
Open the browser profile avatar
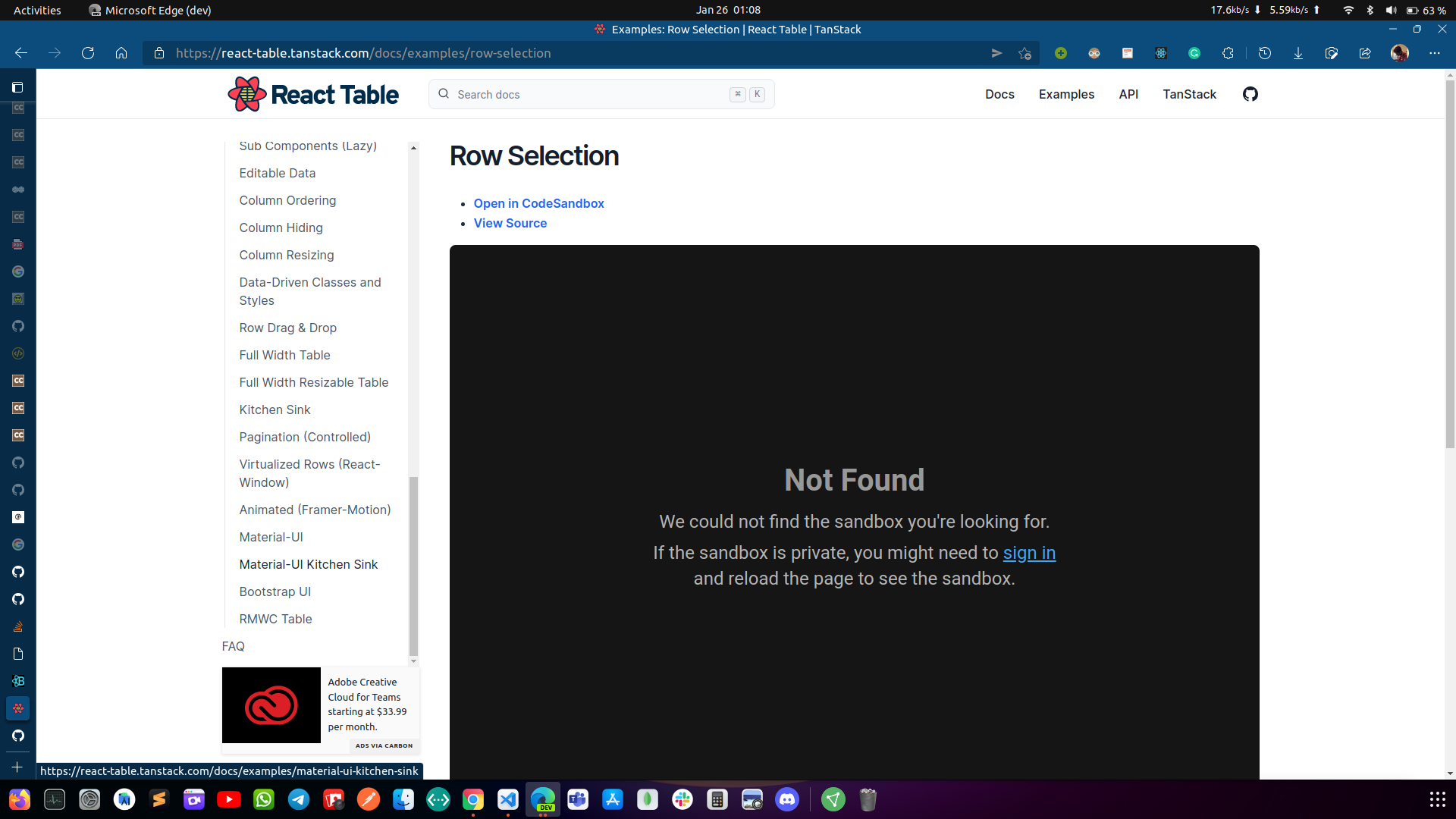click(x=1401, y=53)
